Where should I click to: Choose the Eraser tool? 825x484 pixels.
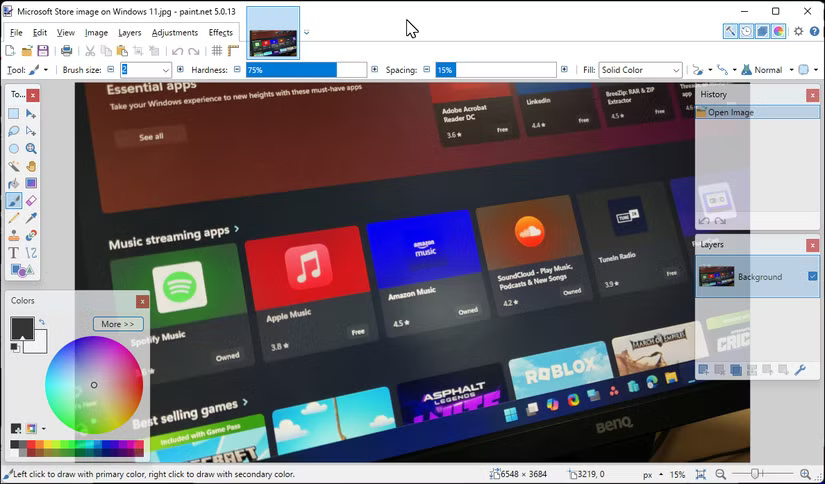pyautogui.click(x=31, y=200)
